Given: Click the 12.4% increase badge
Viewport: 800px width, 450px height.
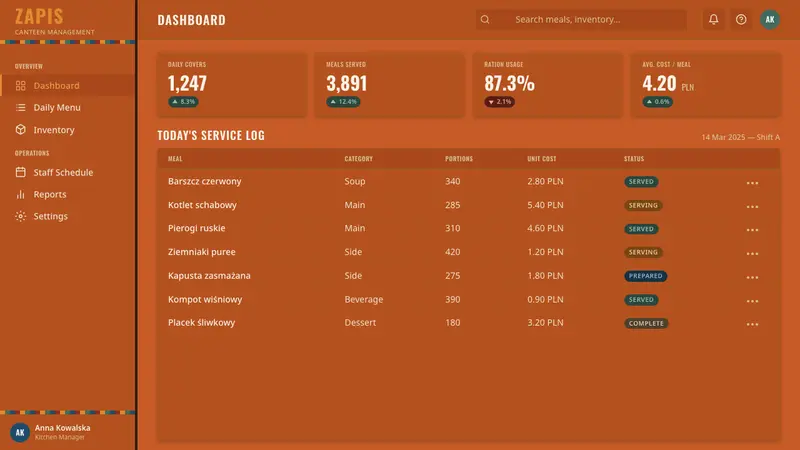Looking at the screenshot, I should 343,102.
